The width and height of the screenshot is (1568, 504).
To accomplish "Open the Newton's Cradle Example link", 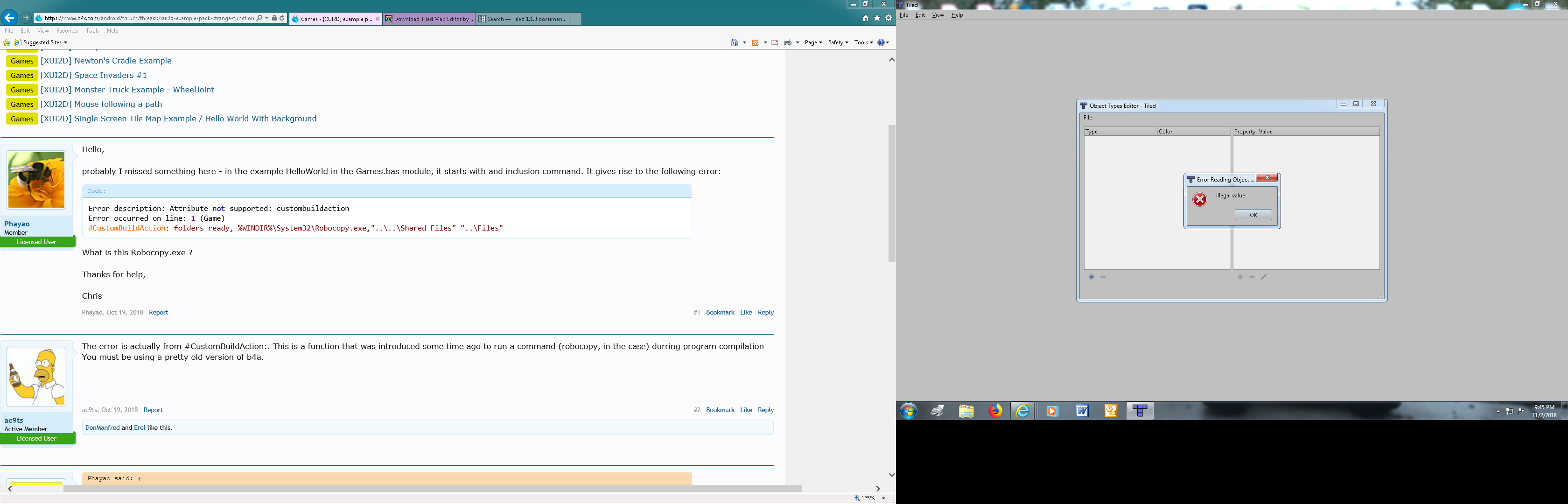I will [x=122, y=61].
